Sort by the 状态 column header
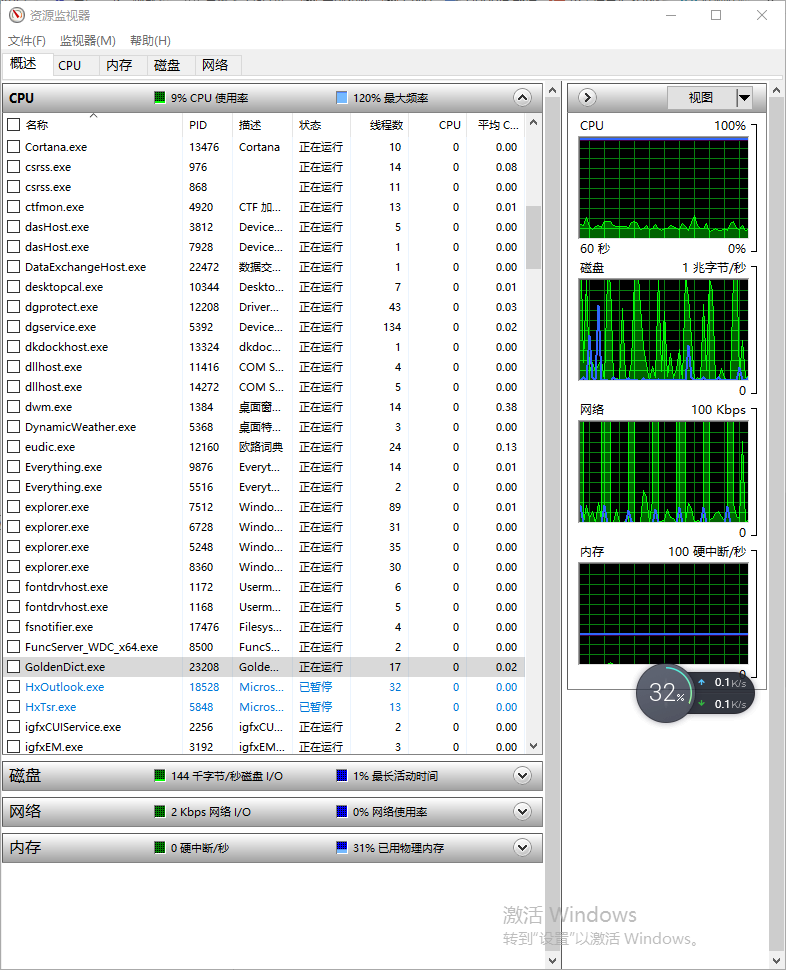Screen dimensions: 786x970 click(x=321, y=124)
